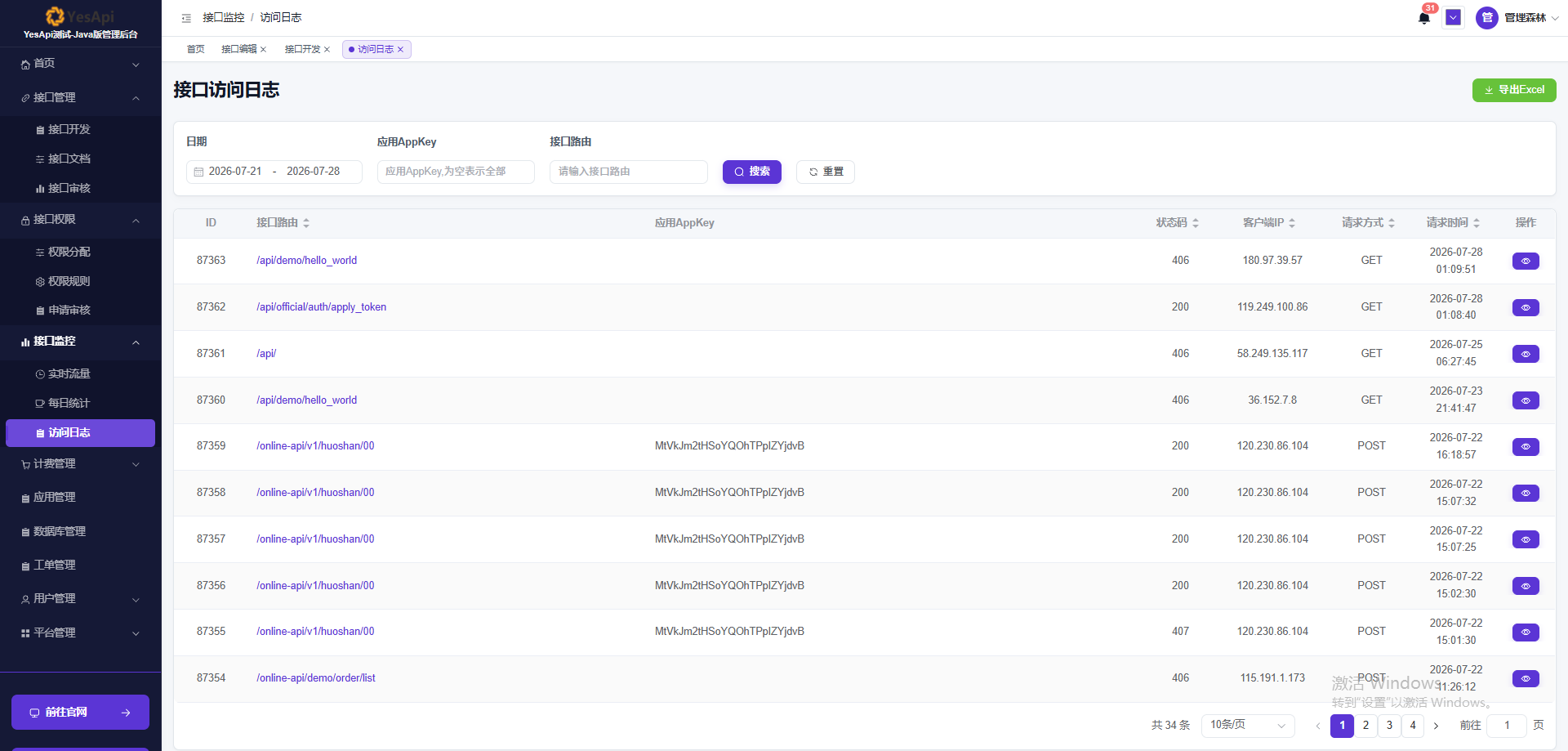Open 数据库管理 in sidebar
Image resolution: width=1568 pixels, height=751 pixels.
tap(80, 532)
